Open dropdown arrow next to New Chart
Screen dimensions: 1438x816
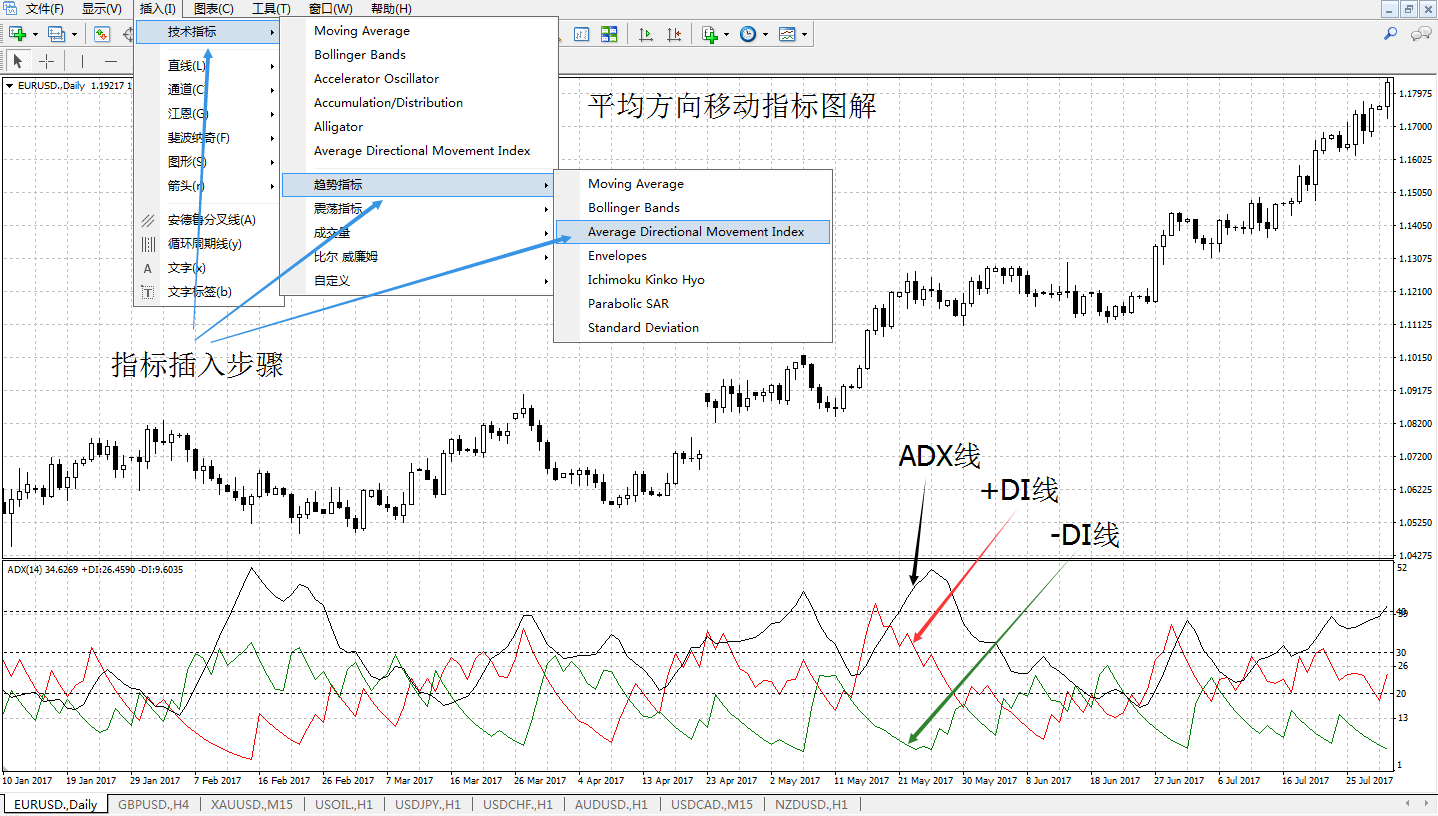coord(34,34)
